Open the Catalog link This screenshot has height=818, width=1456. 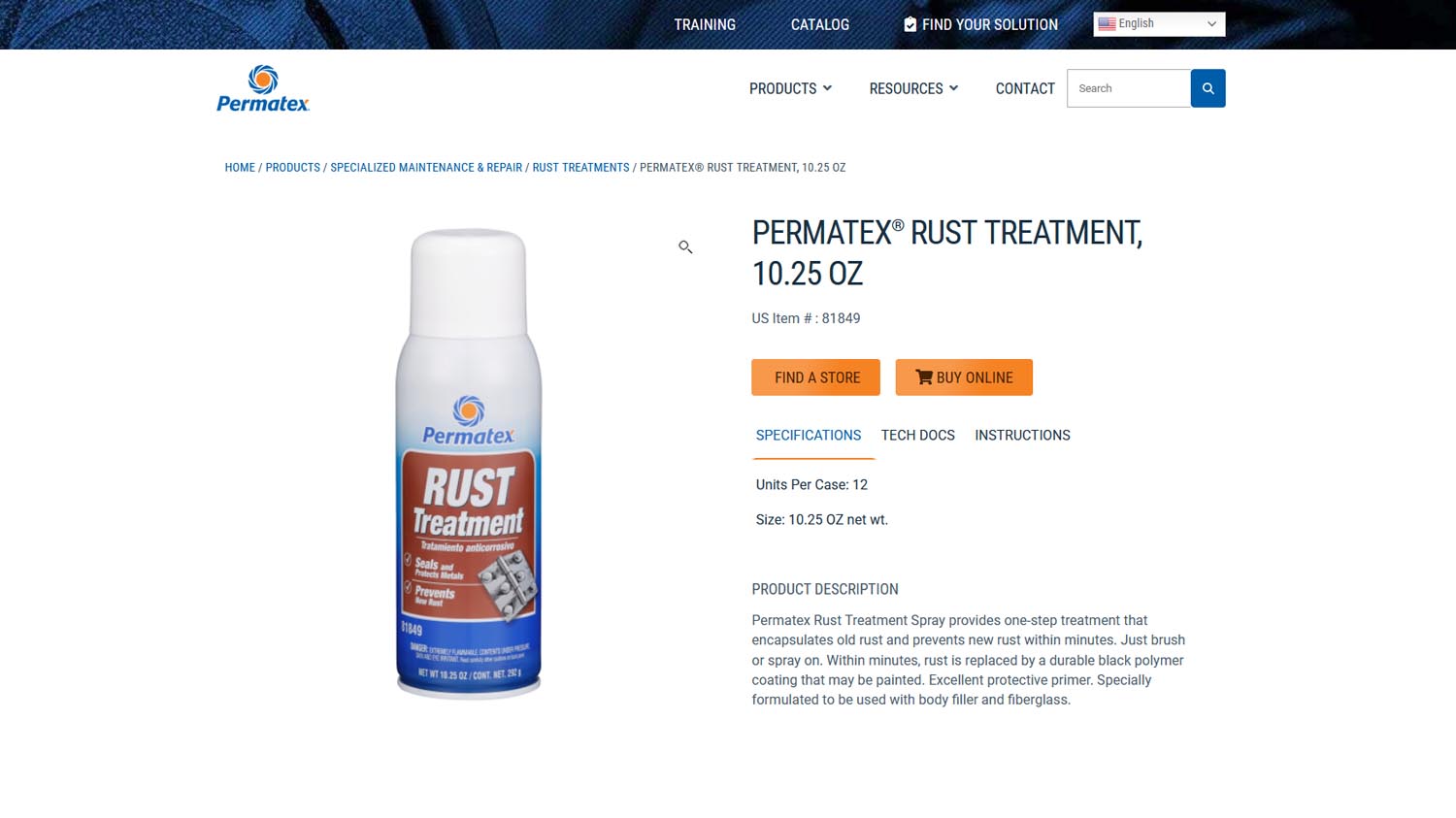coord(820,24)
